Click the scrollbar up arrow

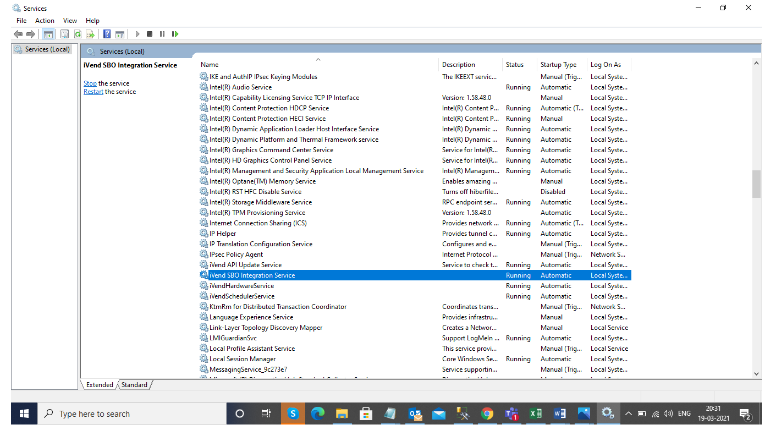point(756,63)
